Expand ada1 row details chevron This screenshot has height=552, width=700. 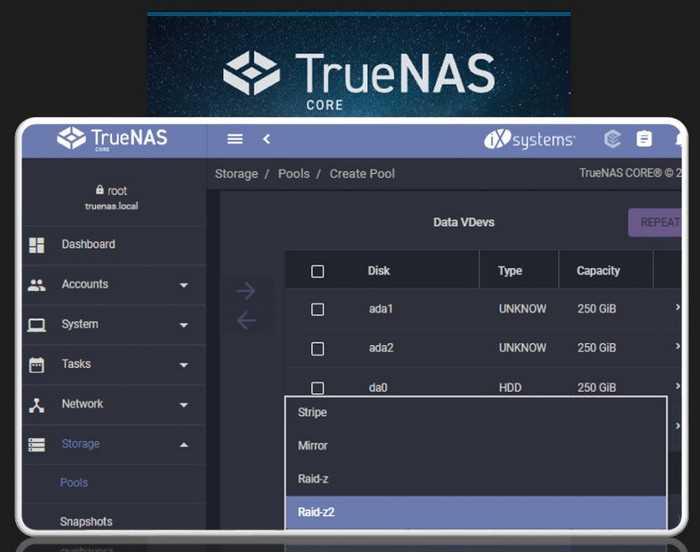(x=677, y=307)
